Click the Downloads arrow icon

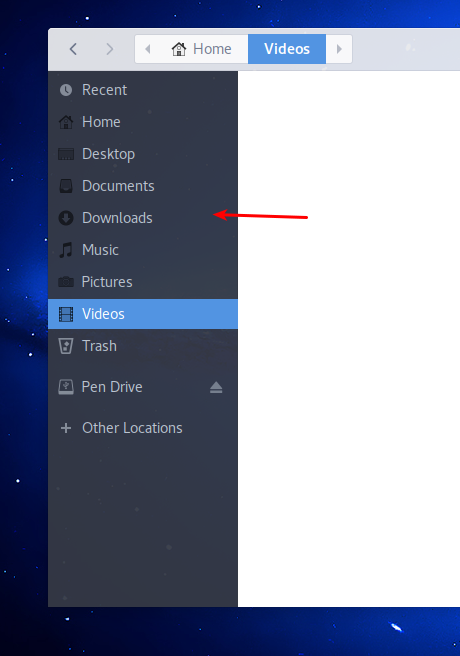coord(66,218)
